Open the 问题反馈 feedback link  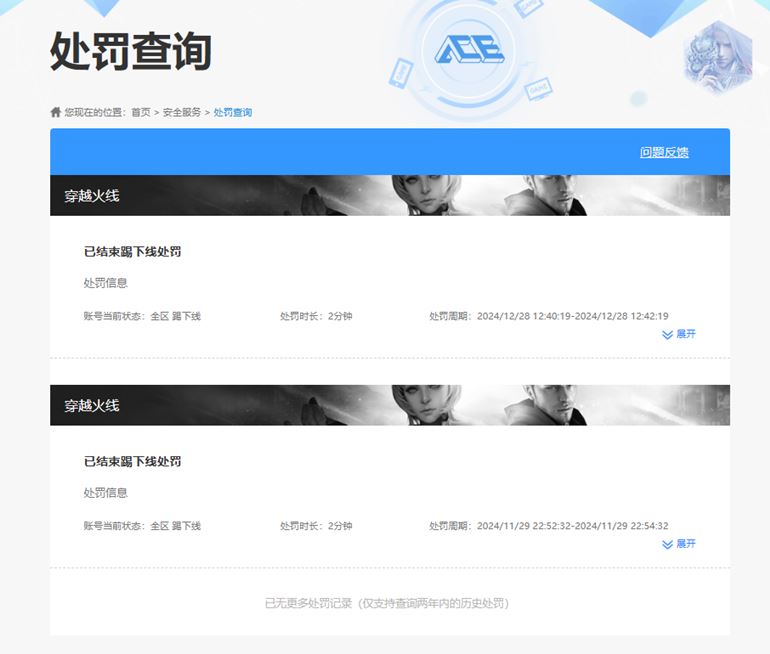[x=664, y=152]
